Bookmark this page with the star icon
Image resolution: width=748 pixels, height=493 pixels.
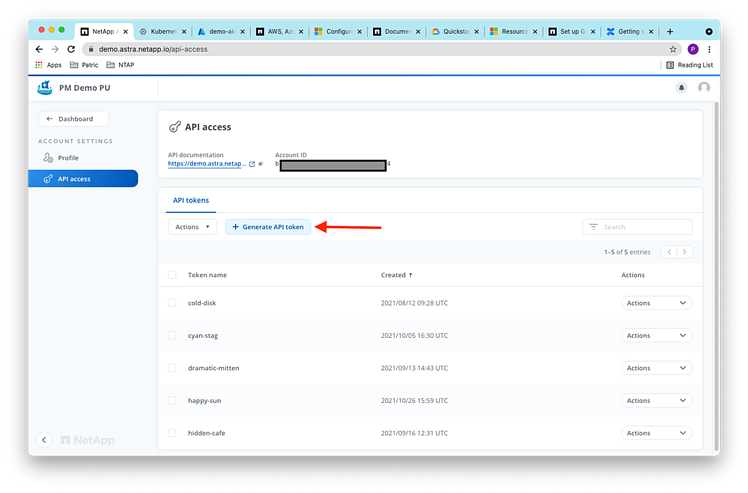click(674, 48)
